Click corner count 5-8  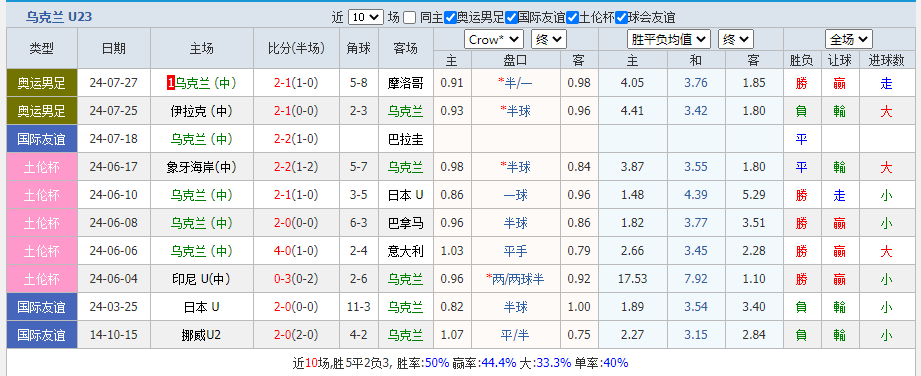(358, 83)
